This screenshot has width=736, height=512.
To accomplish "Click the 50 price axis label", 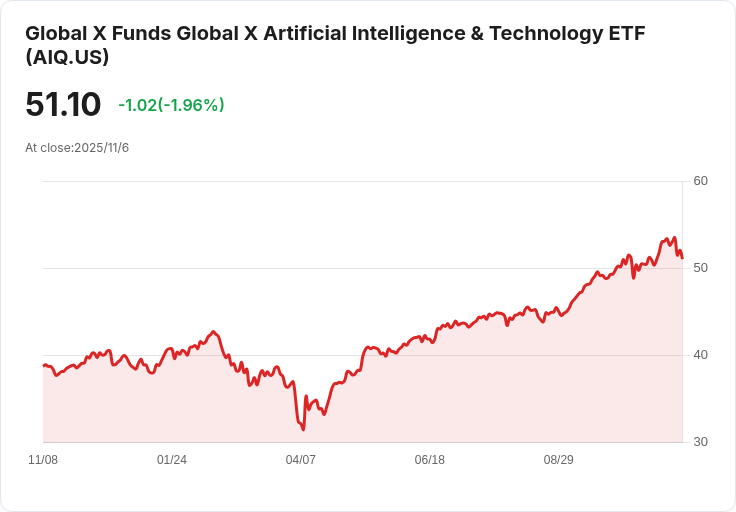I will tap(700, 268).
